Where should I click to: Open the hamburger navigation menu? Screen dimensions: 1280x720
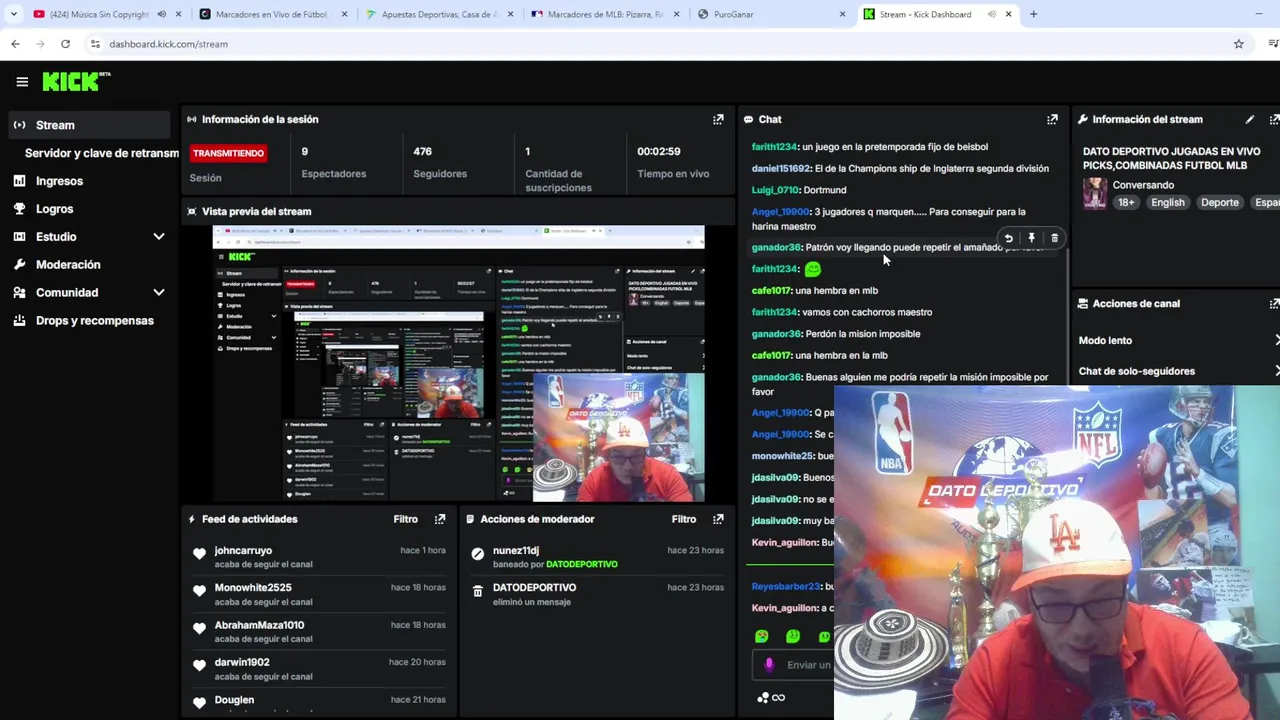[22, 82]
